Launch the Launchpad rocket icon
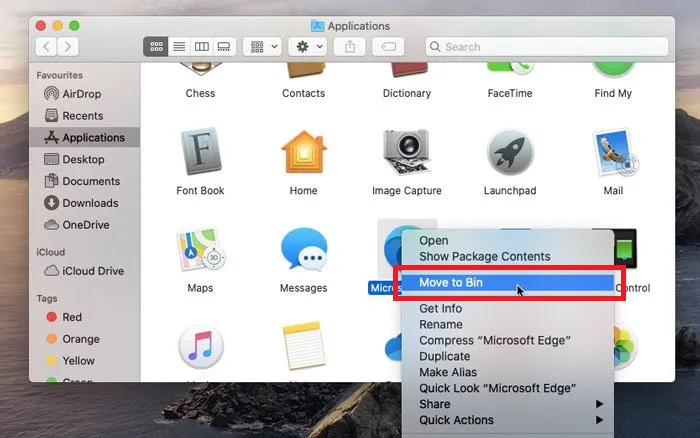The width and height of the screenshot is (700, 438). point(510,152)
